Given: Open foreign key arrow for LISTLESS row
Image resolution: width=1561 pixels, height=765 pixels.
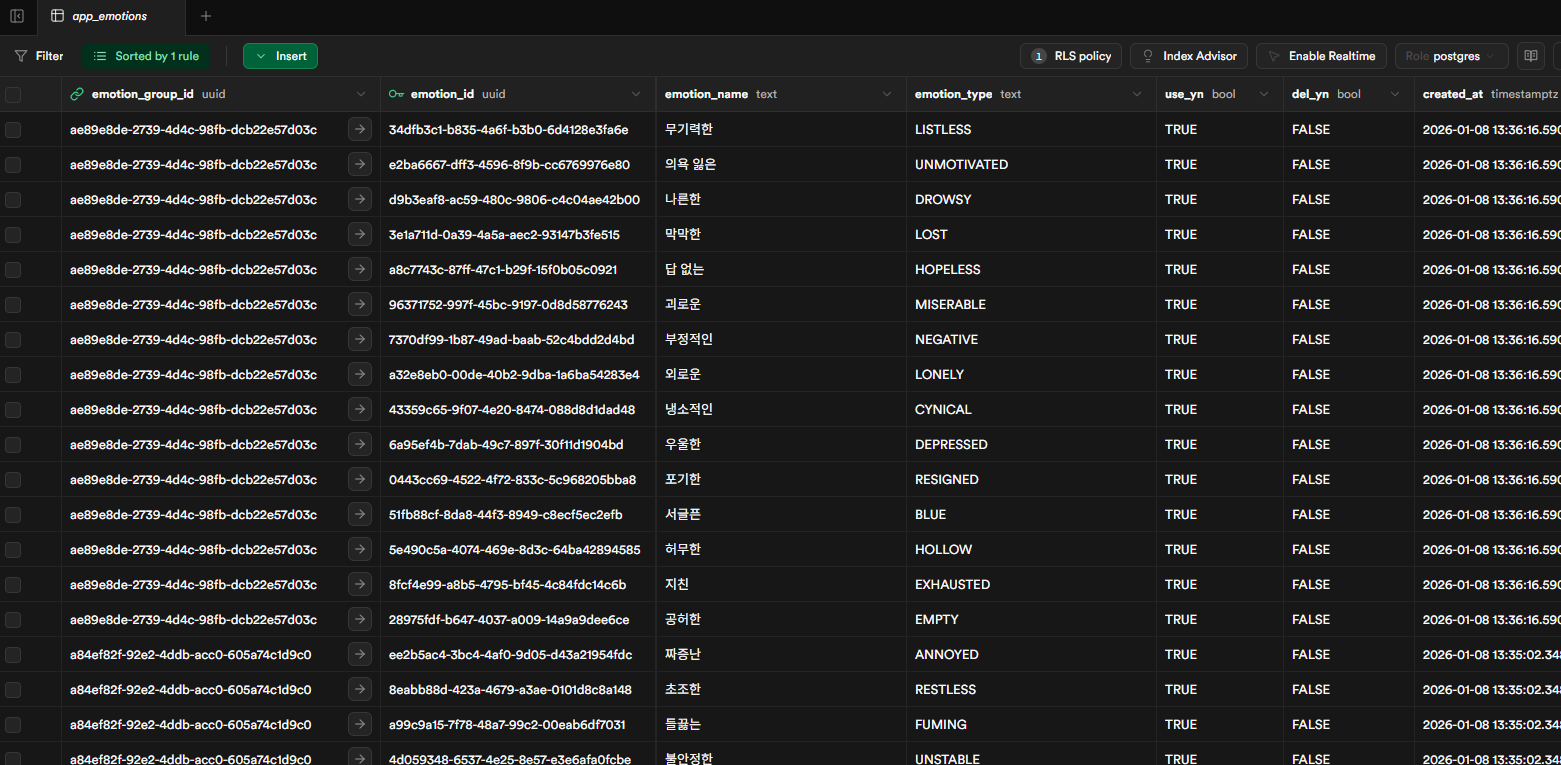Looking at the screenshot, I should point(360,129).
